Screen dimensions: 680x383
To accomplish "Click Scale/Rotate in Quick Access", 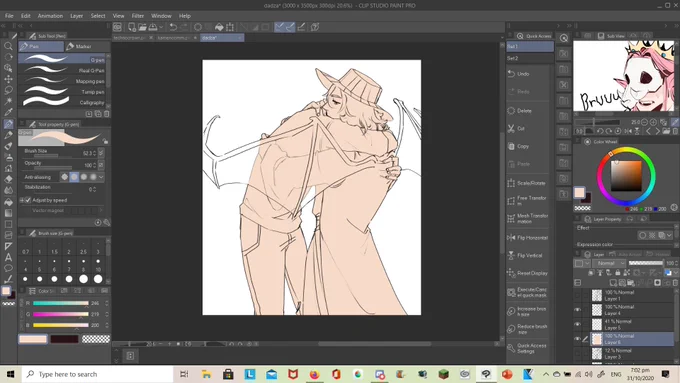I will pos(528,183).
